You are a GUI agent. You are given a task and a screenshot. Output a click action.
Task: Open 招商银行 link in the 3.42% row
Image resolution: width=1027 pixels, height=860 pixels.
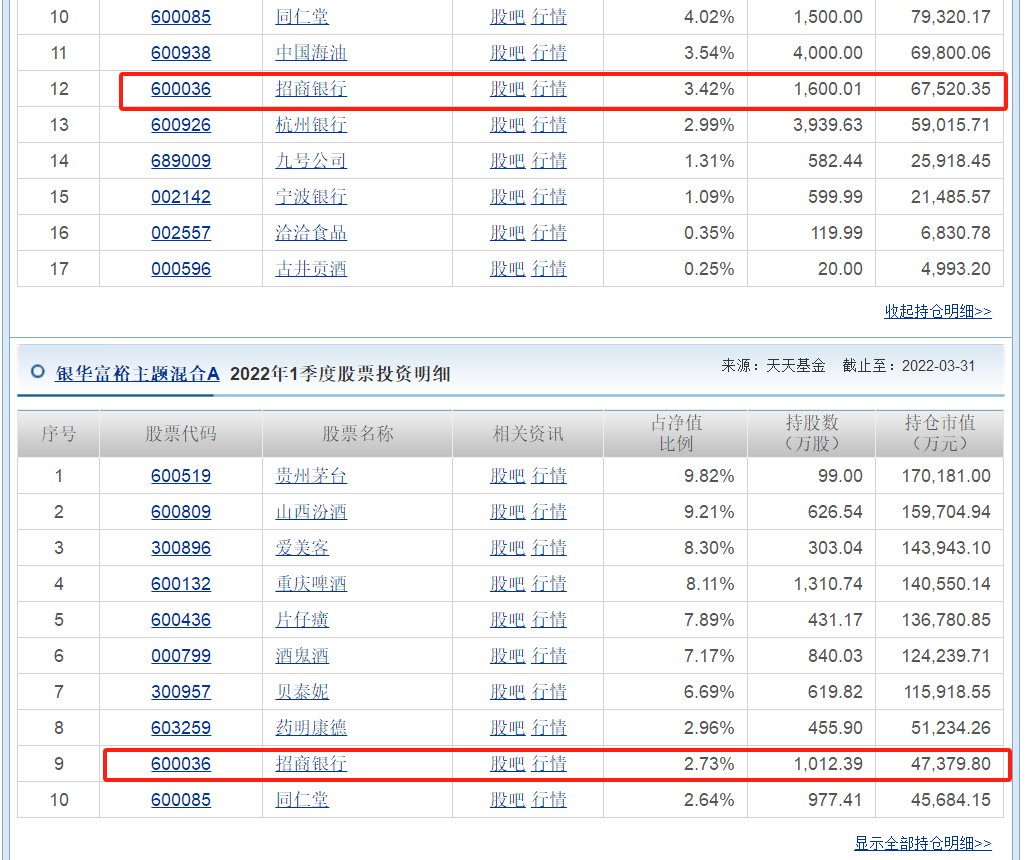tap(311, 88)
